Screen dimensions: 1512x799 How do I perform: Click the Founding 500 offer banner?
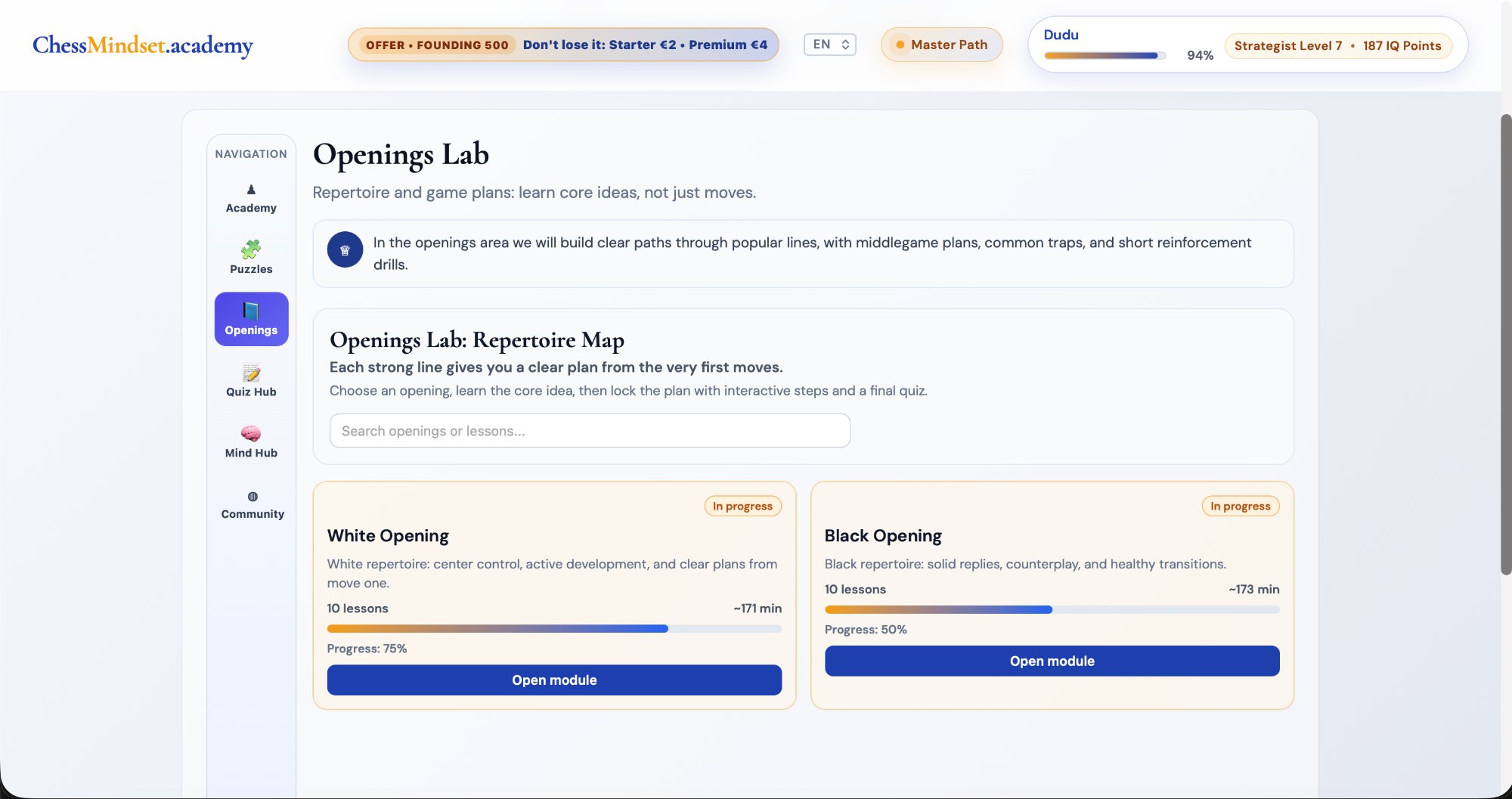tap(563, 45)
